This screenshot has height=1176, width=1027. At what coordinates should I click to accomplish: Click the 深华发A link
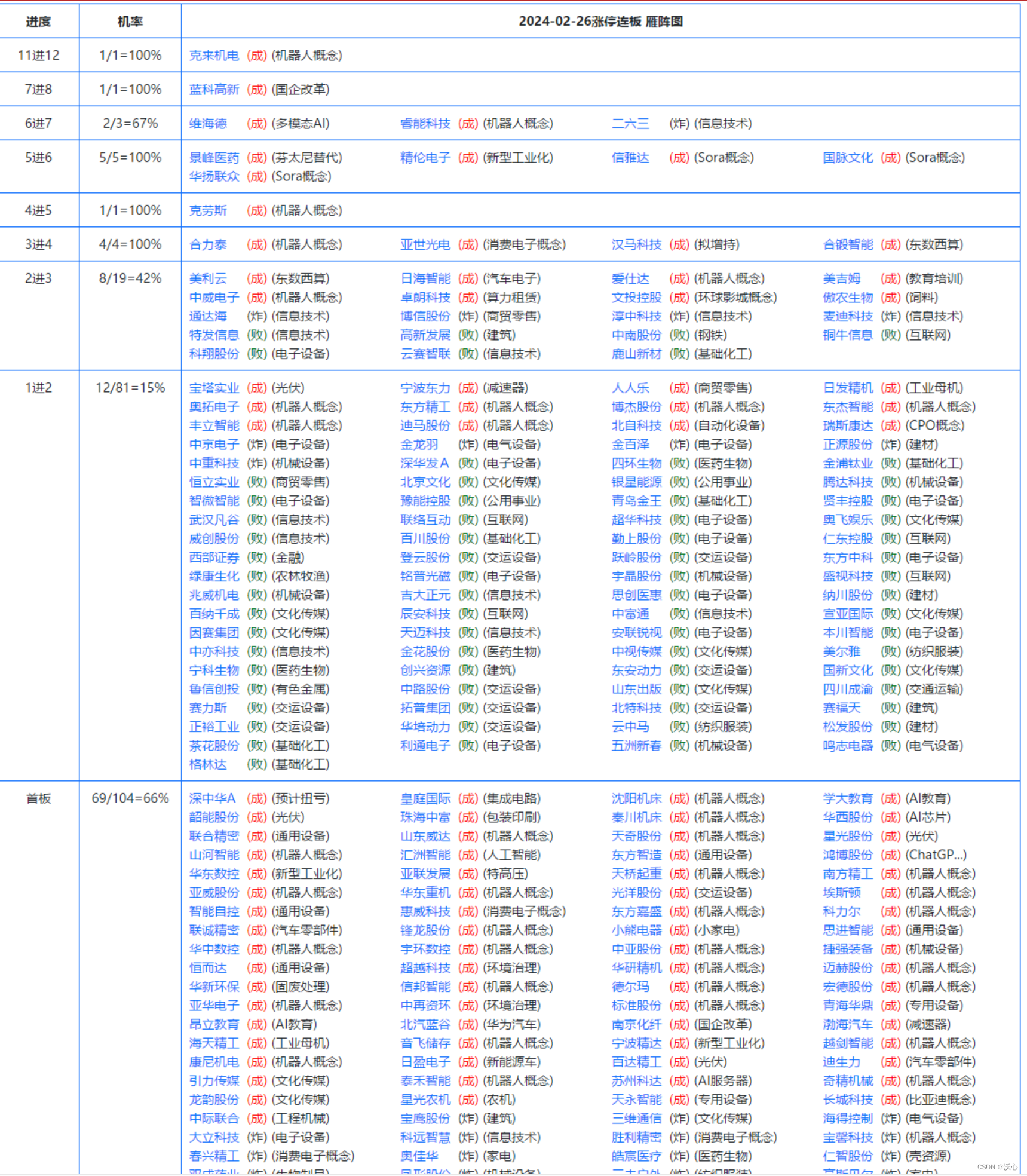tap(425, 463)
